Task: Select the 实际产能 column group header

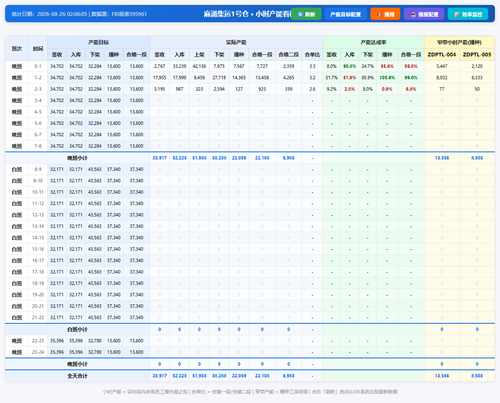Action: tap(236, 42)
